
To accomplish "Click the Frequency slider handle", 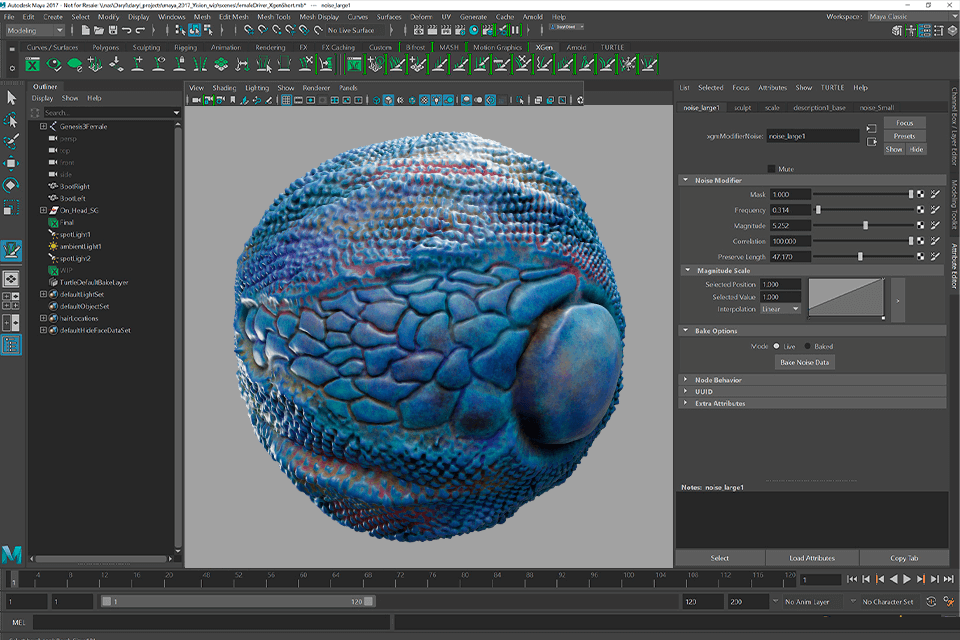I will (x=818, y=209).
